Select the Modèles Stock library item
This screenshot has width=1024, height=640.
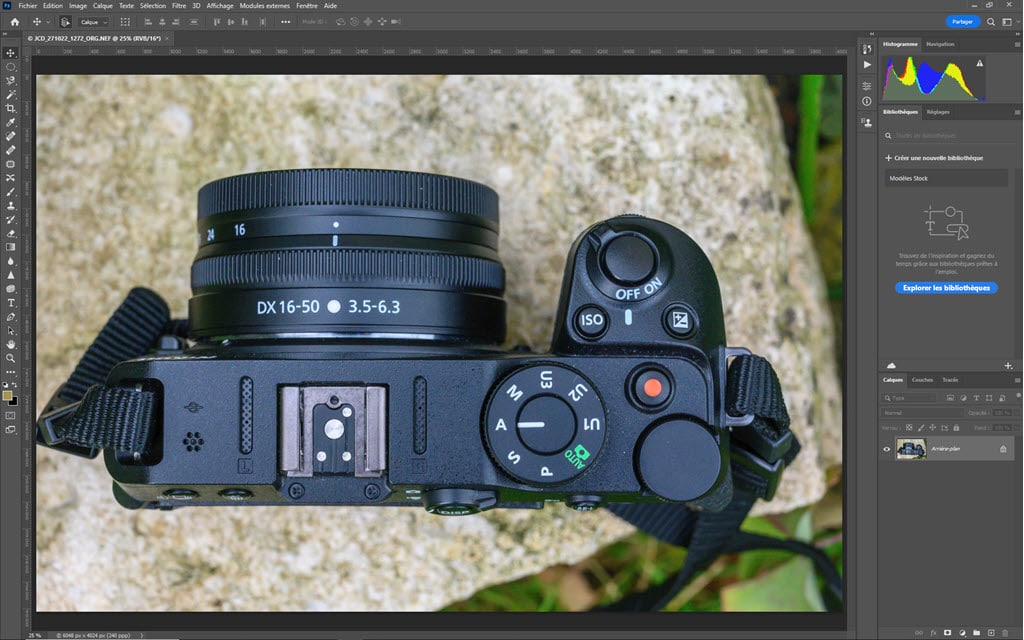coord(946,178)
